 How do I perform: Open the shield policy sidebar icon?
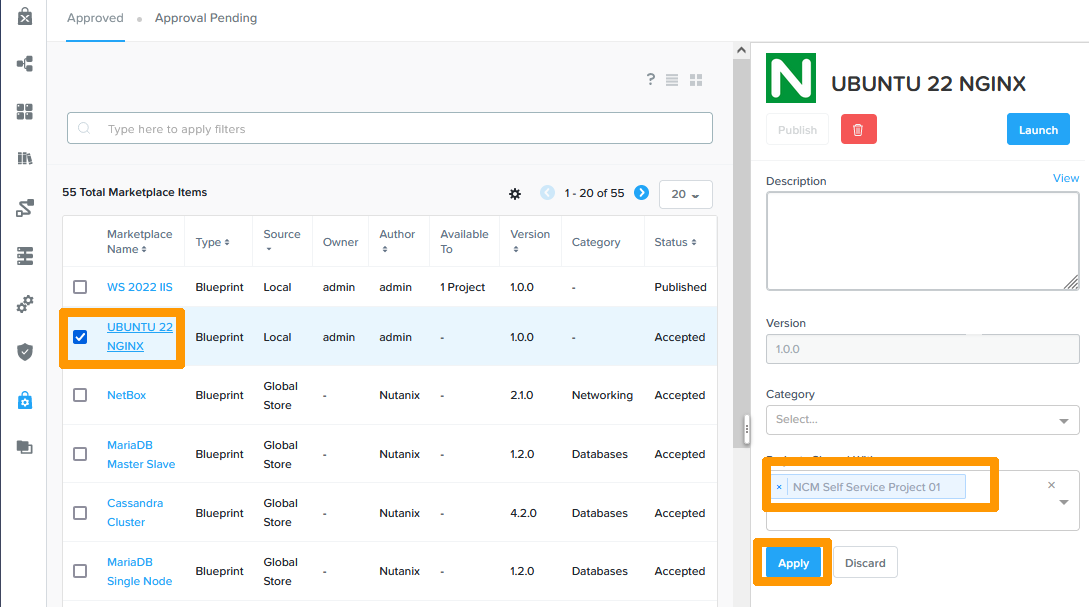tap(25, 351)
